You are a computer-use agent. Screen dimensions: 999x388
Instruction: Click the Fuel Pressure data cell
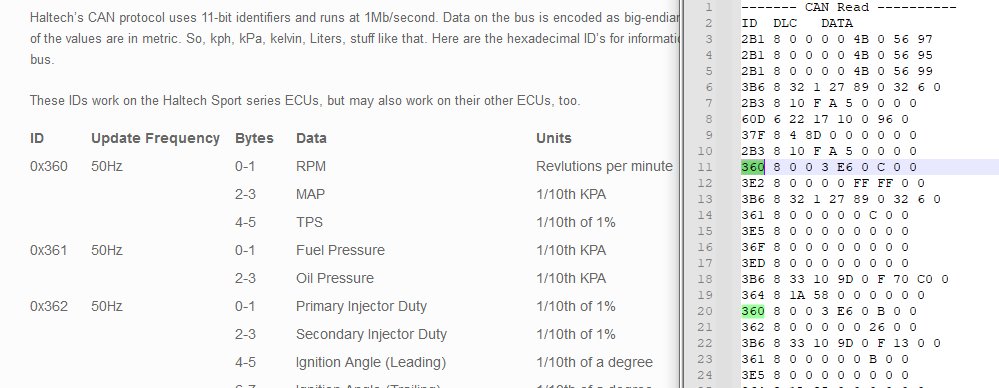(340, 250)
